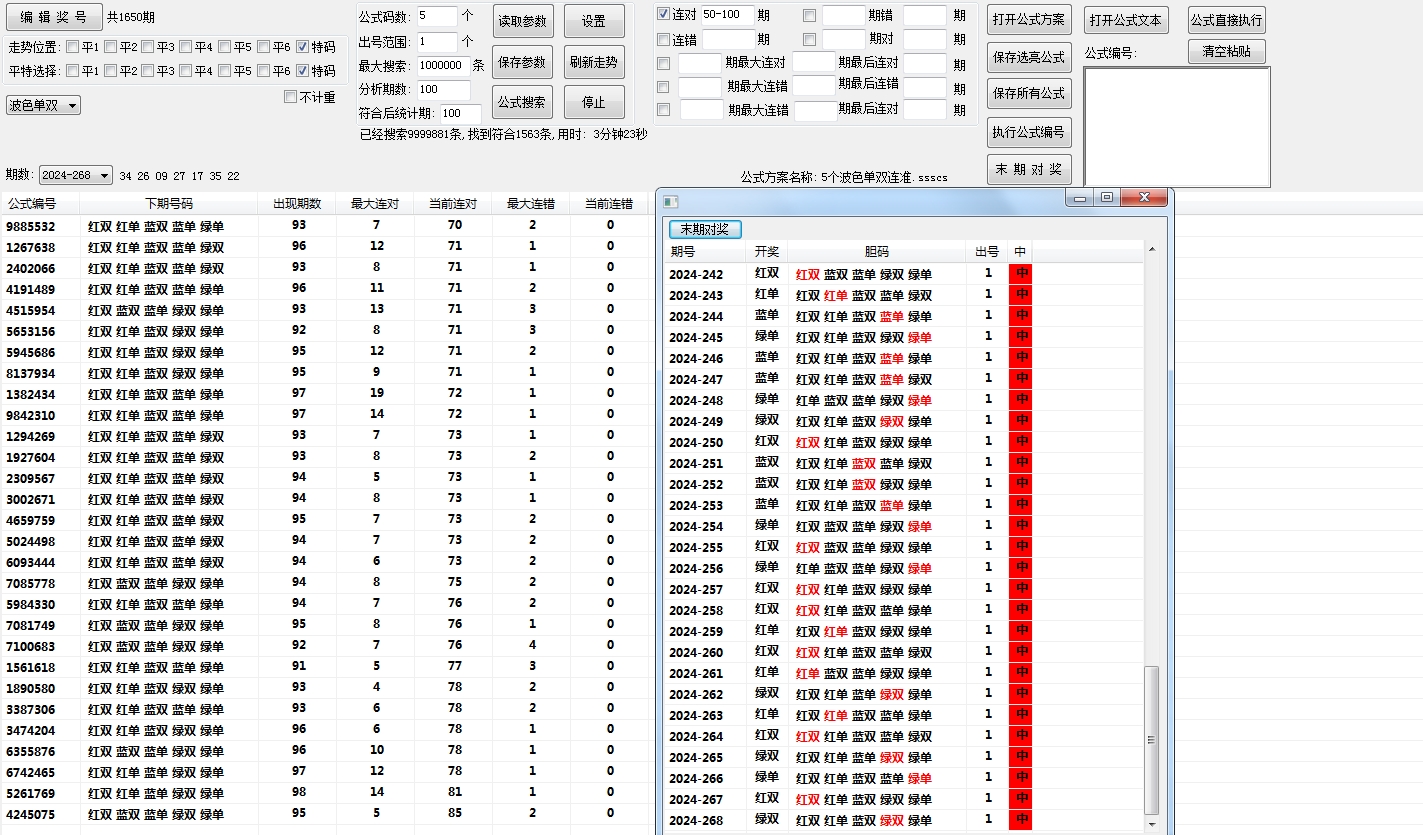Tick the 连错 checkbox

tap(663, 40)
